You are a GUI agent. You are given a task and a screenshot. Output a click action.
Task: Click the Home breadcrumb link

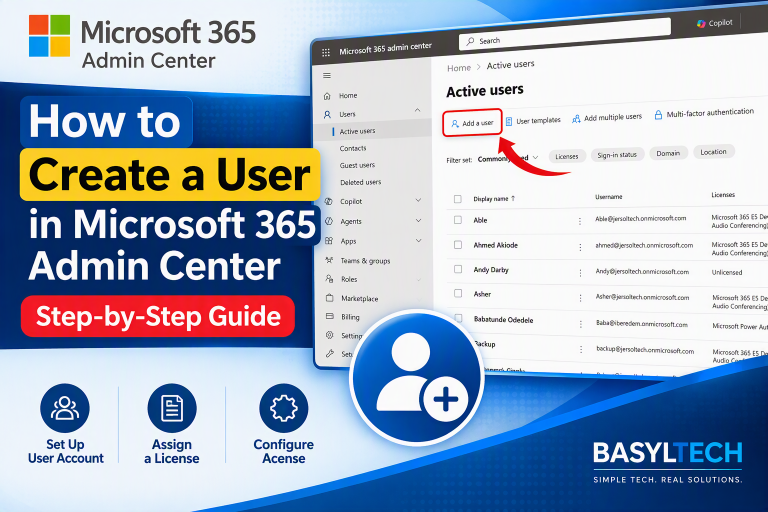(x=458, y=68)
